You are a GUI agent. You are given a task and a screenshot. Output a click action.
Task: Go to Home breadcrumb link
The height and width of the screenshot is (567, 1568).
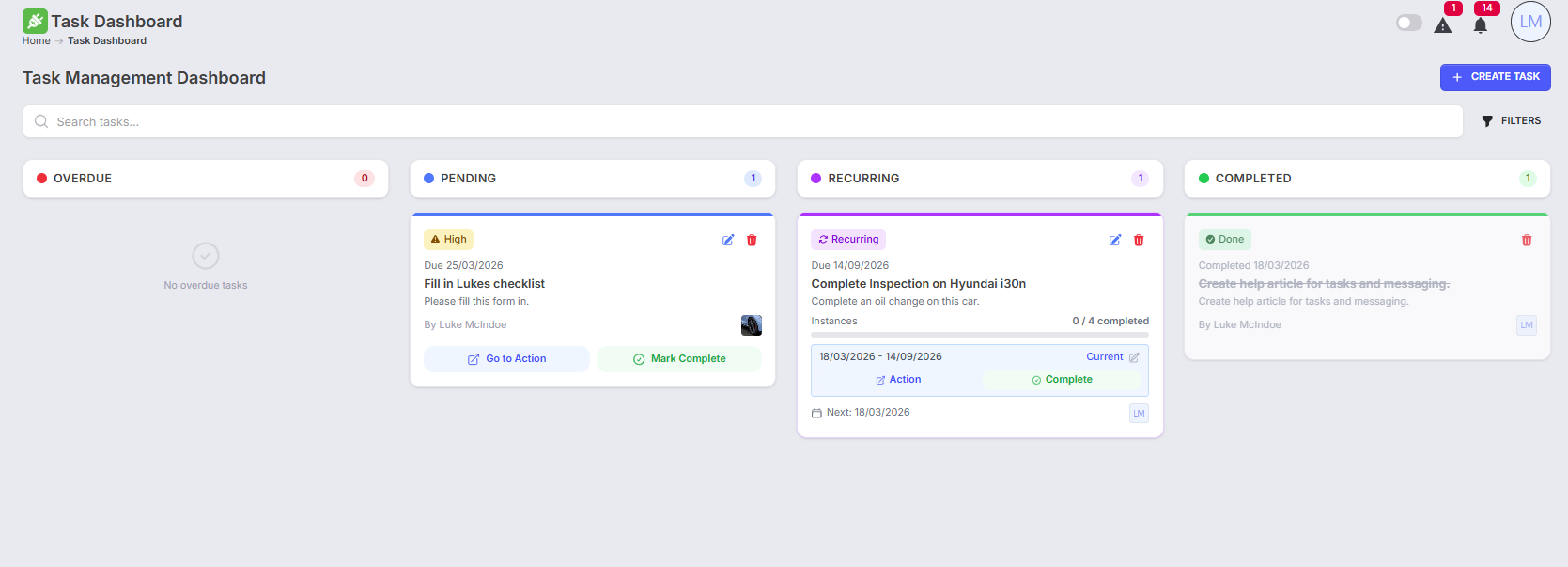(37, 41)
